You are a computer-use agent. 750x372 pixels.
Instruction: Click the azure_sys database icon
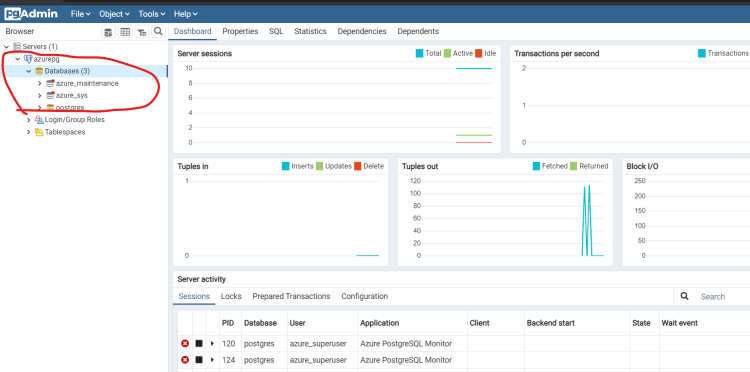tap(50, 95)
